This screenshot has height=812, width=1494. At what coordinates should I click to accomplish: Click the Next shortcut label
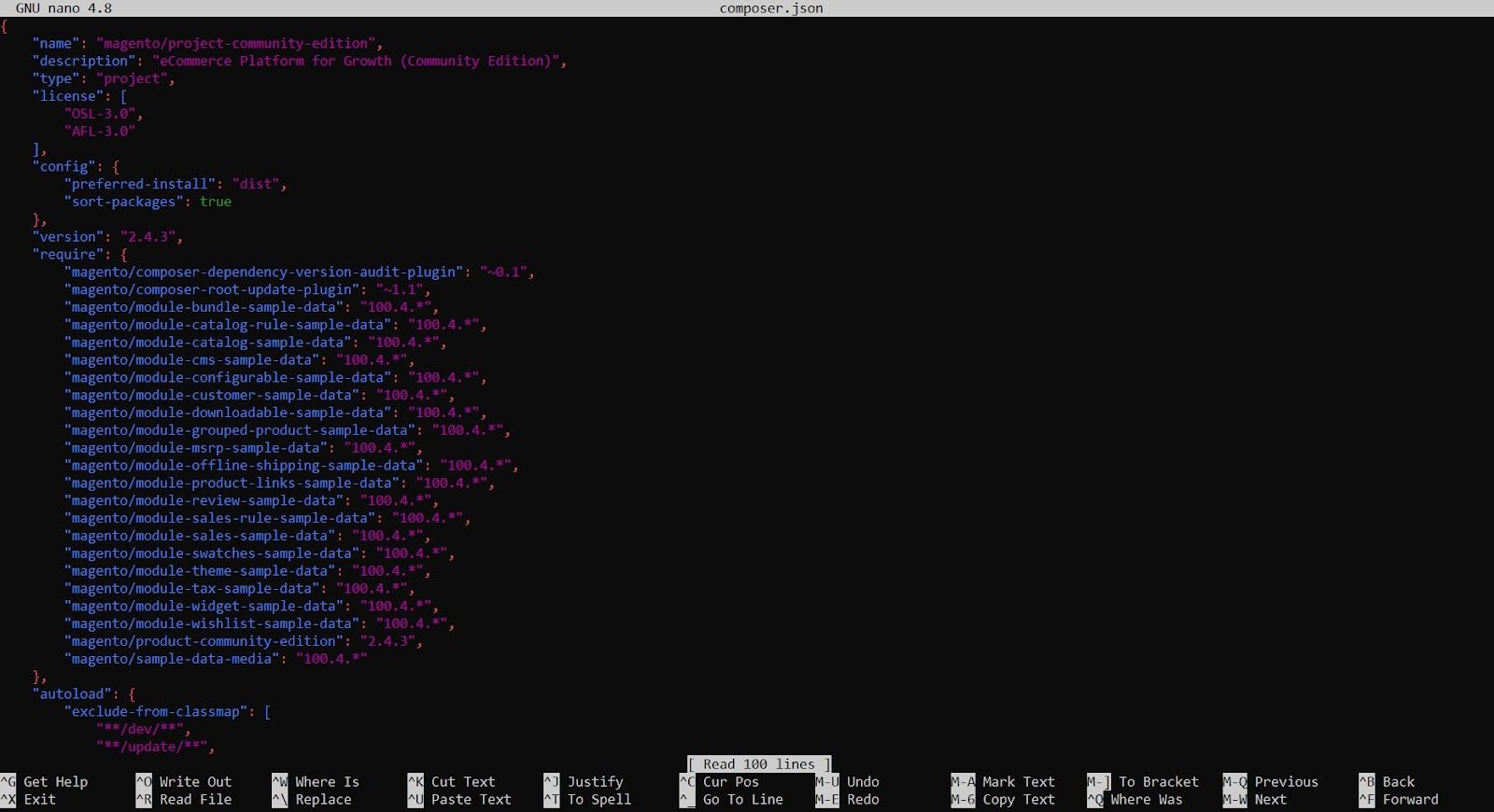[1271, 800]
